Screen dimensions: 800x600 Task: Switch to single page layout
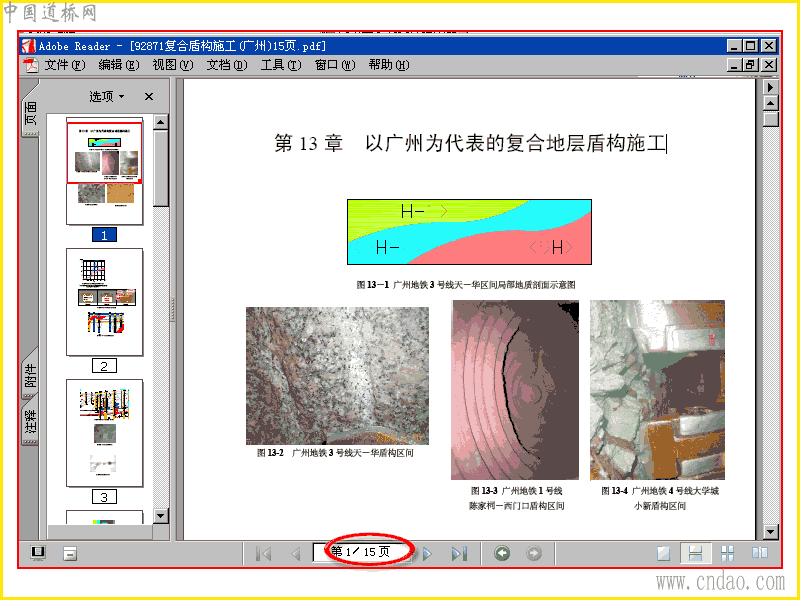click(664, 553)
